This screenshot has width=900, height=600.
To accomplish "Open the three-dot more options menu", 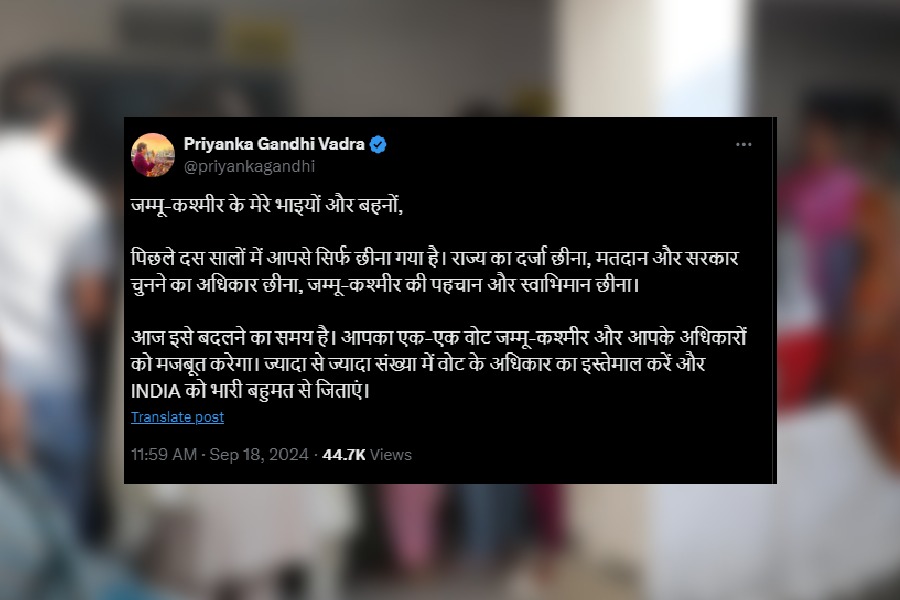I will 743,145.
